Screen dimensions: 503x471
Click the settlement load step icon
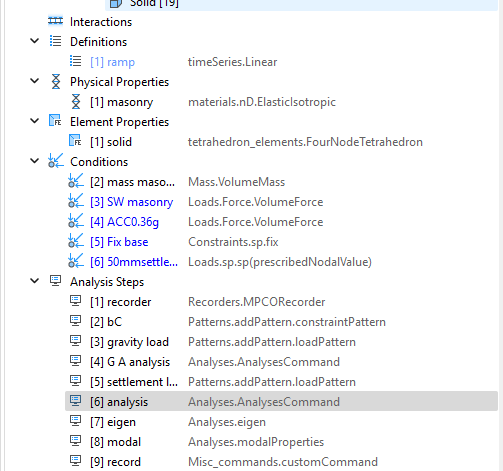75,381
